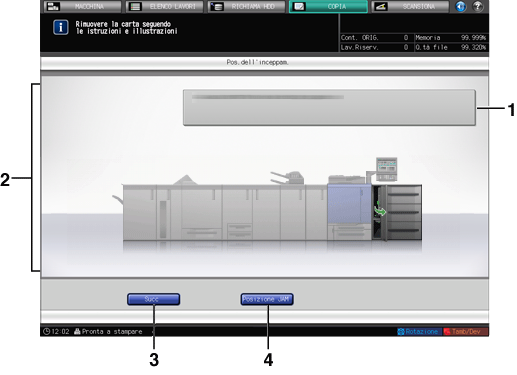517x375 pixels.
Task: Switch to the ELENCO LAVORI tab
Action: (x=164, y=6)
